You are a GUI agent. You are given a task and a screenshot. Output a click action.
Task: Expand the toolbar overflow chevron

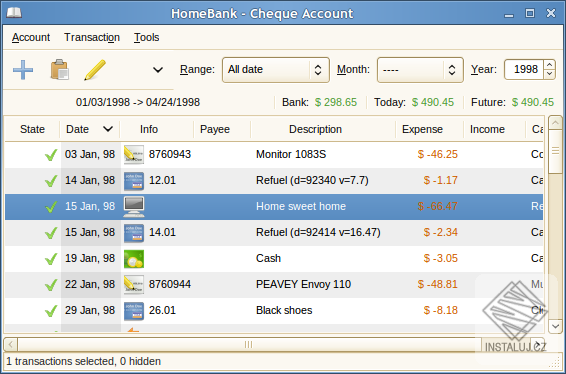pyautogui.click(x=158, y=70)
